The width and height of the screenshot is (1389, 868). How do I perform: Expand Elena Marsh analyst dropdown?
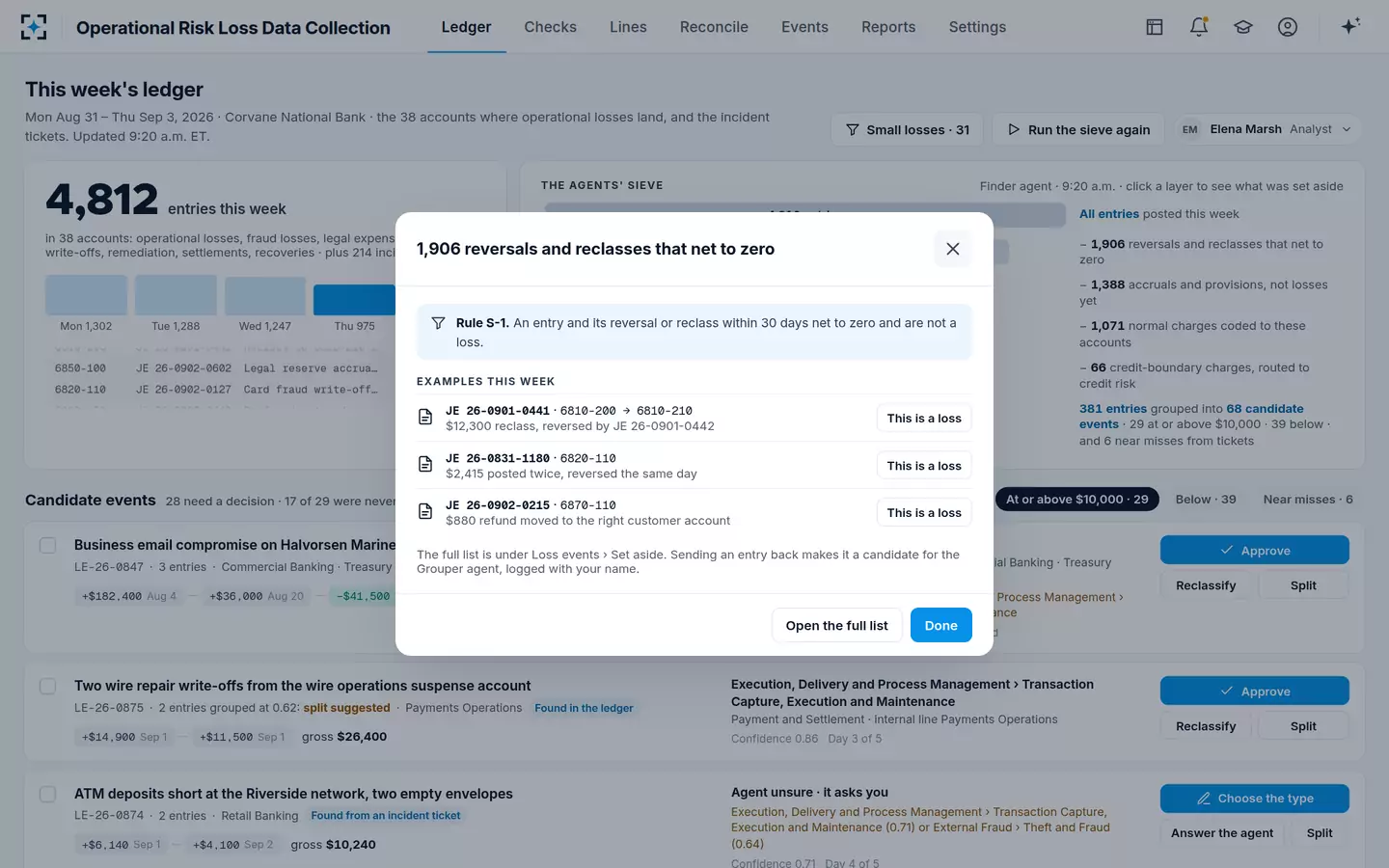[1266, 129]
